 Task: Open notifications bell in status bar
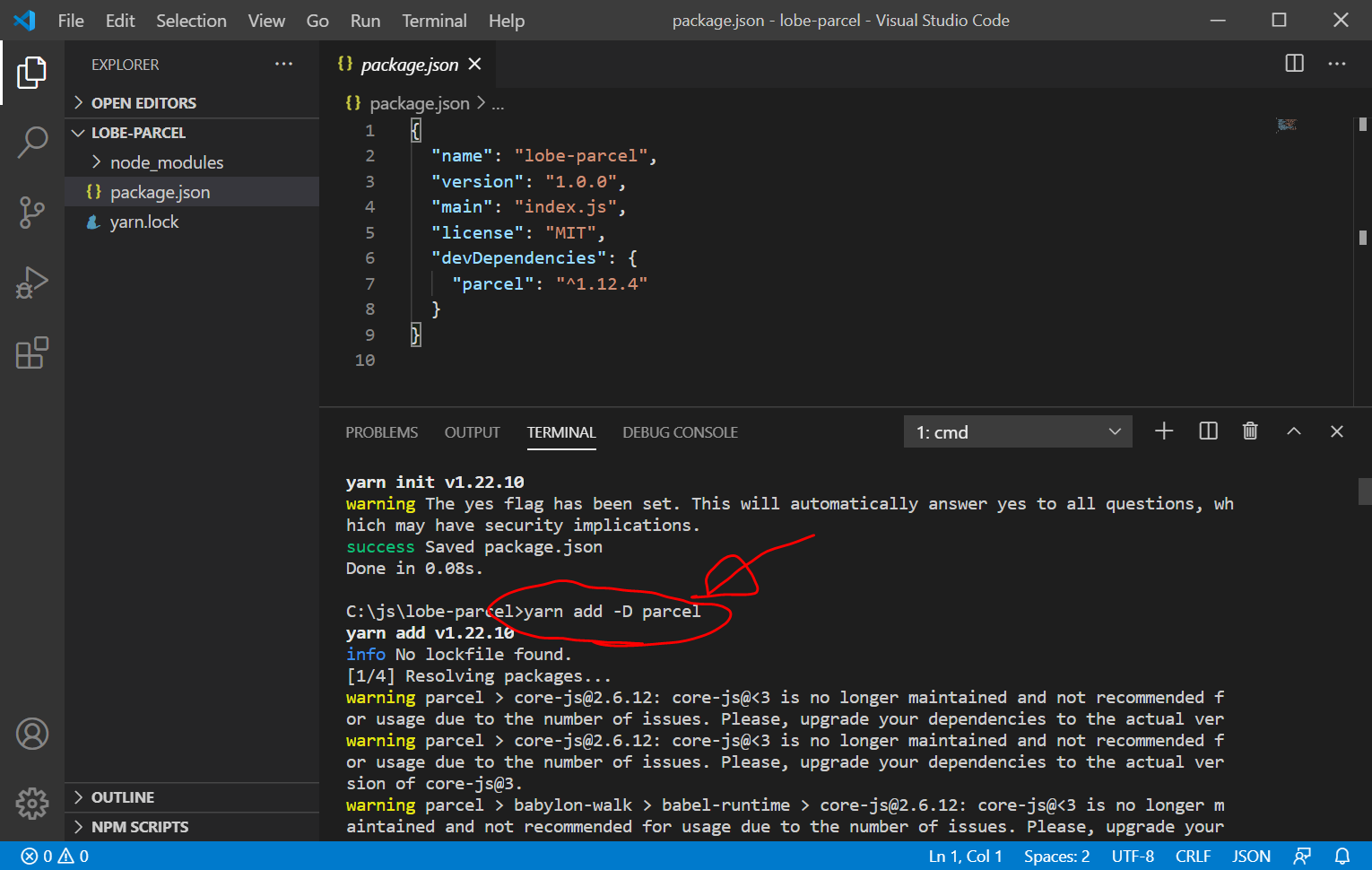coord(1342,856)
